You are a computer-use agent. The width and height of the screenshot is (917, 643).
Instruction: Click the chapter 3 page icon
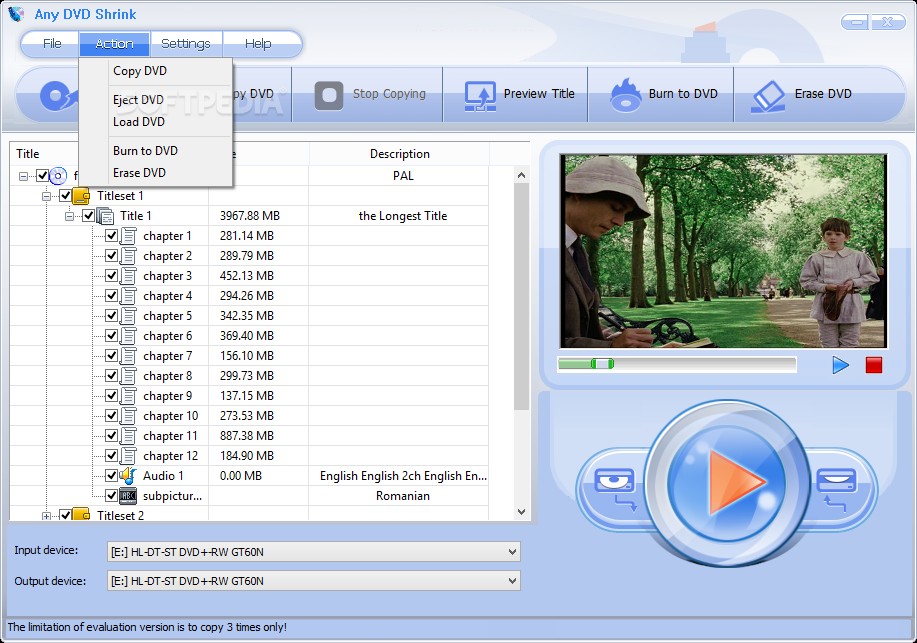[x=128, y=276]
